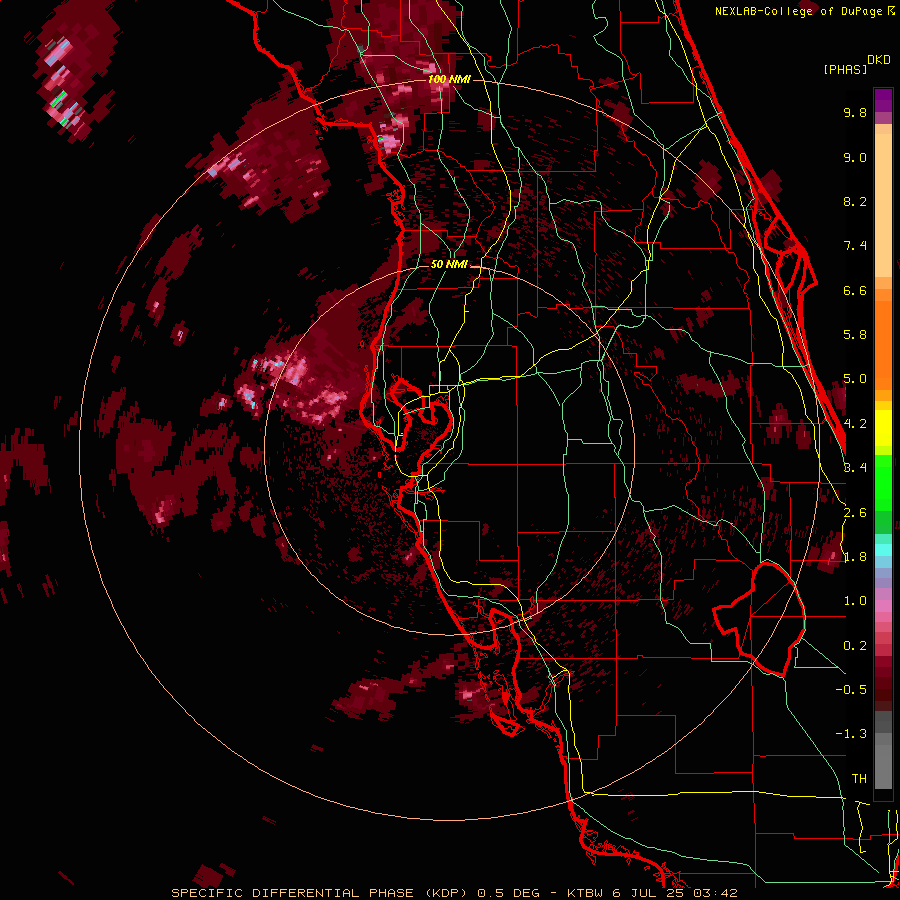Select the purple band at the scale top
The width and height of the screenshot is (900, 900).
coord(883,101)
